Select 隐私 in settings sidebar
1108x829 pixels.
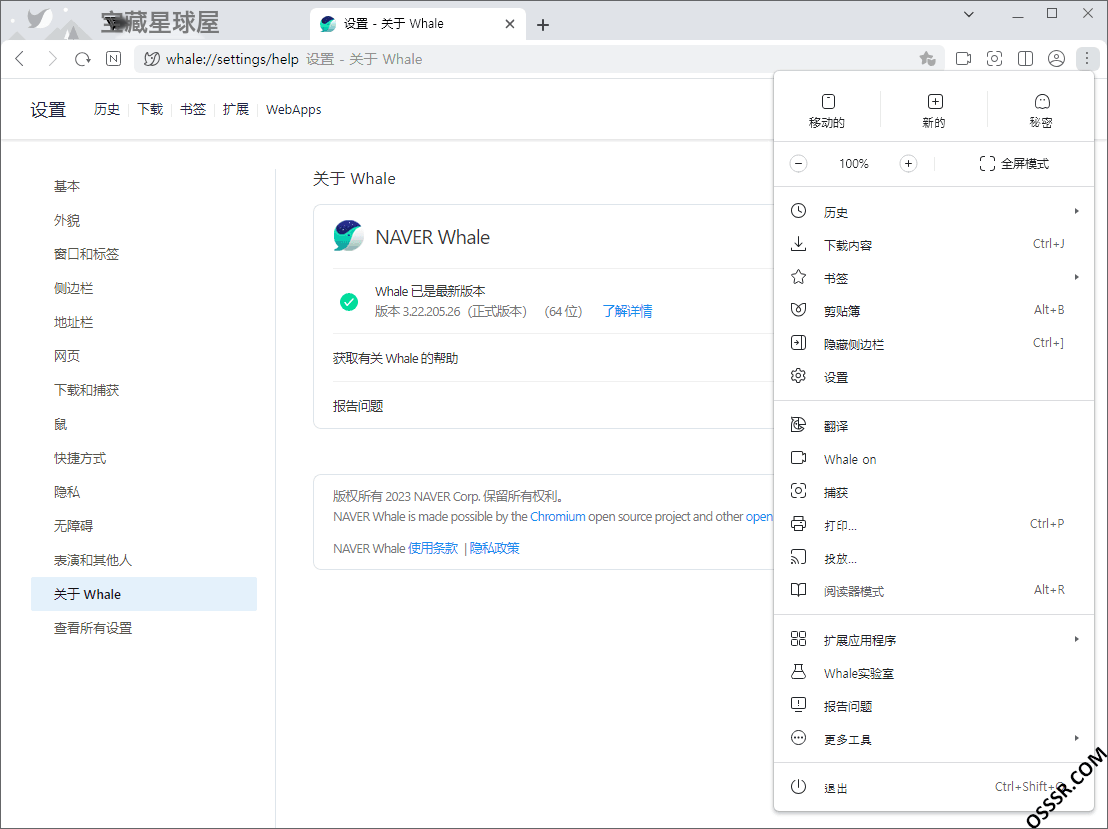point(144,492)
